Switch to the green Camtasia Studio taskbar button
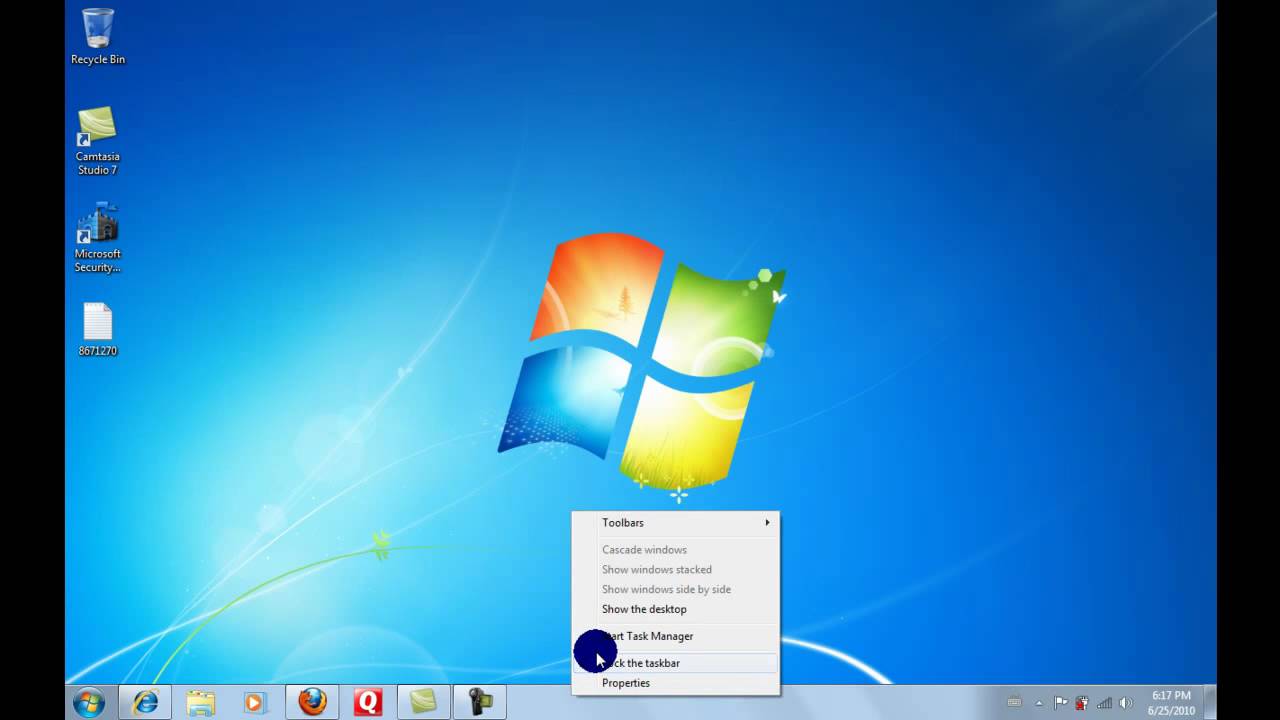Screen dimensions: 1280x720 click(x=424, y=702)
